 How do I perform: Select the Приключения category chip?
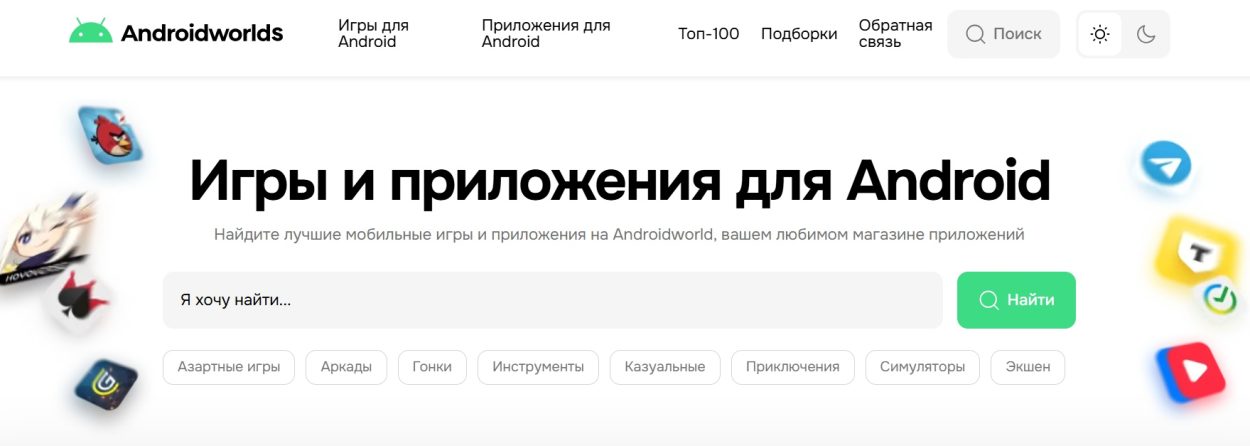click(793, 367)
